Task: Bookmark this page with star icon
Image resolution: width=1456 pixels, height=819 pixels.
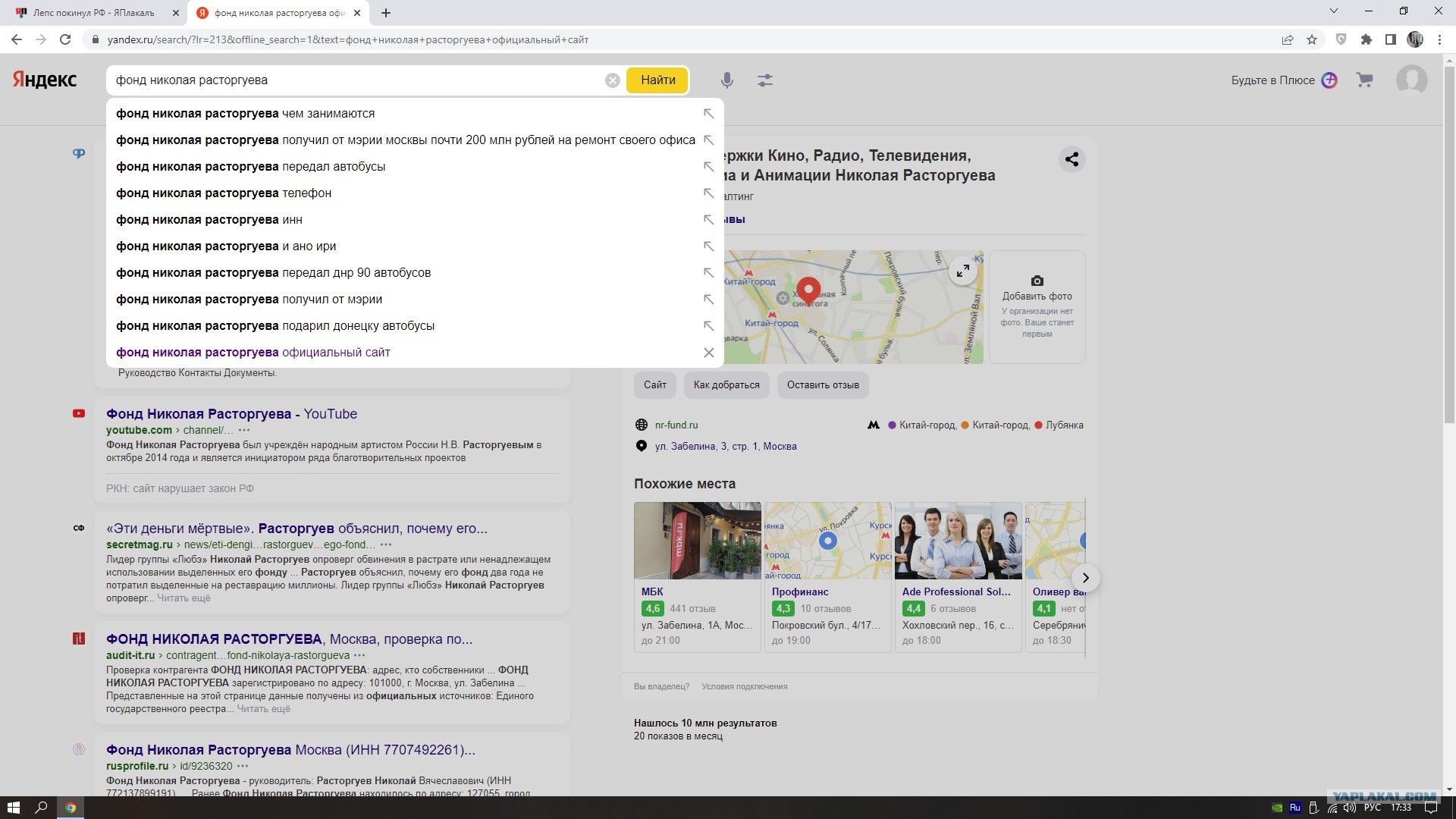Action: [1312, 39]
